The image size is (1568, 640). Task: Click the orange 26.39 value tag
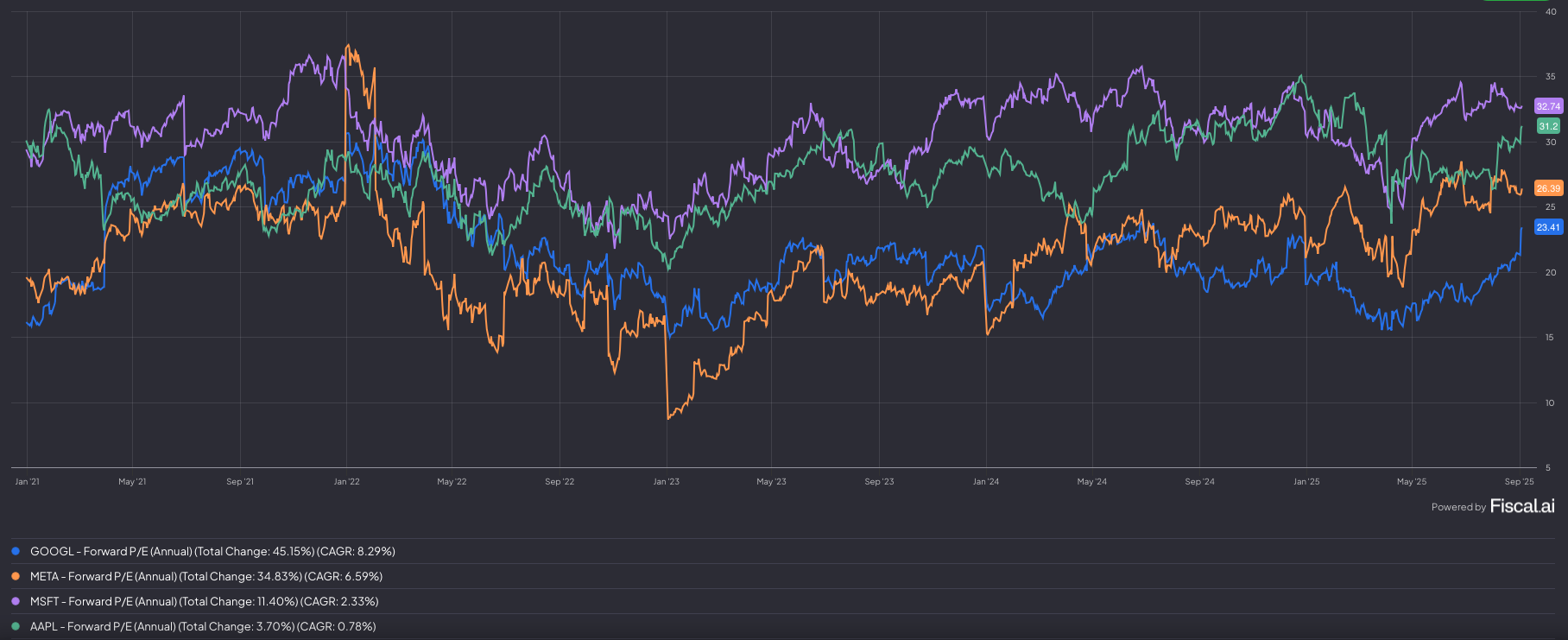[x=1548, y=188]
